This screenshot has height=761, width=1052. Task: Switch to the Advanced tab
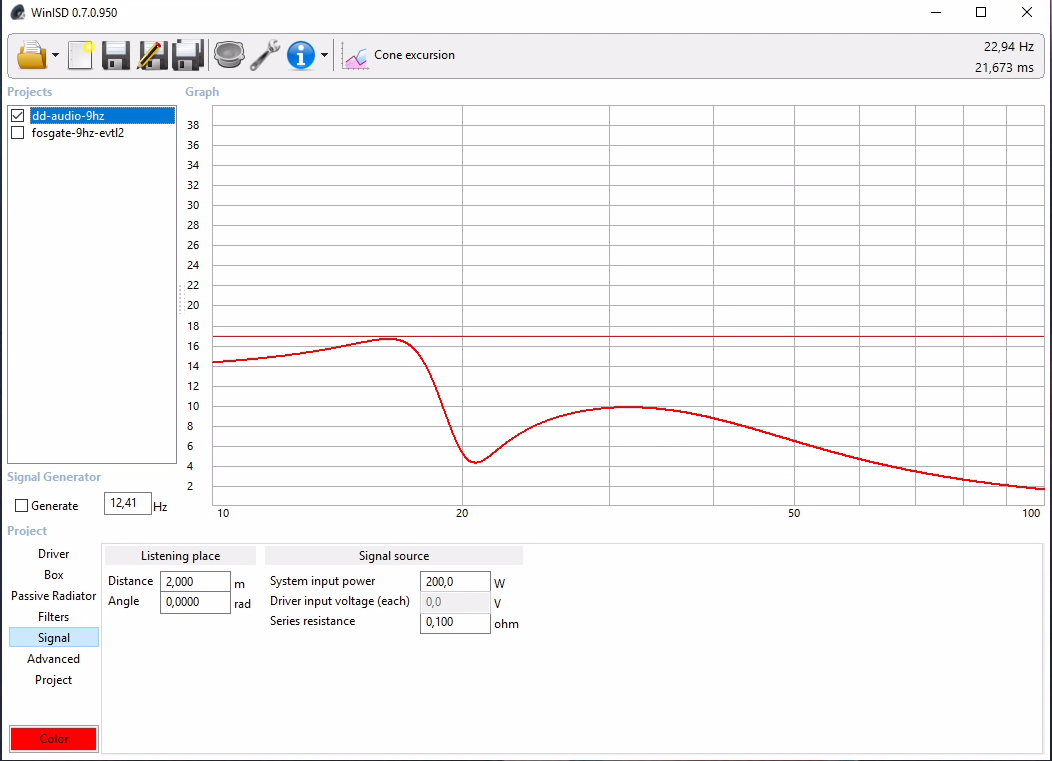click(x=54, y=658)
